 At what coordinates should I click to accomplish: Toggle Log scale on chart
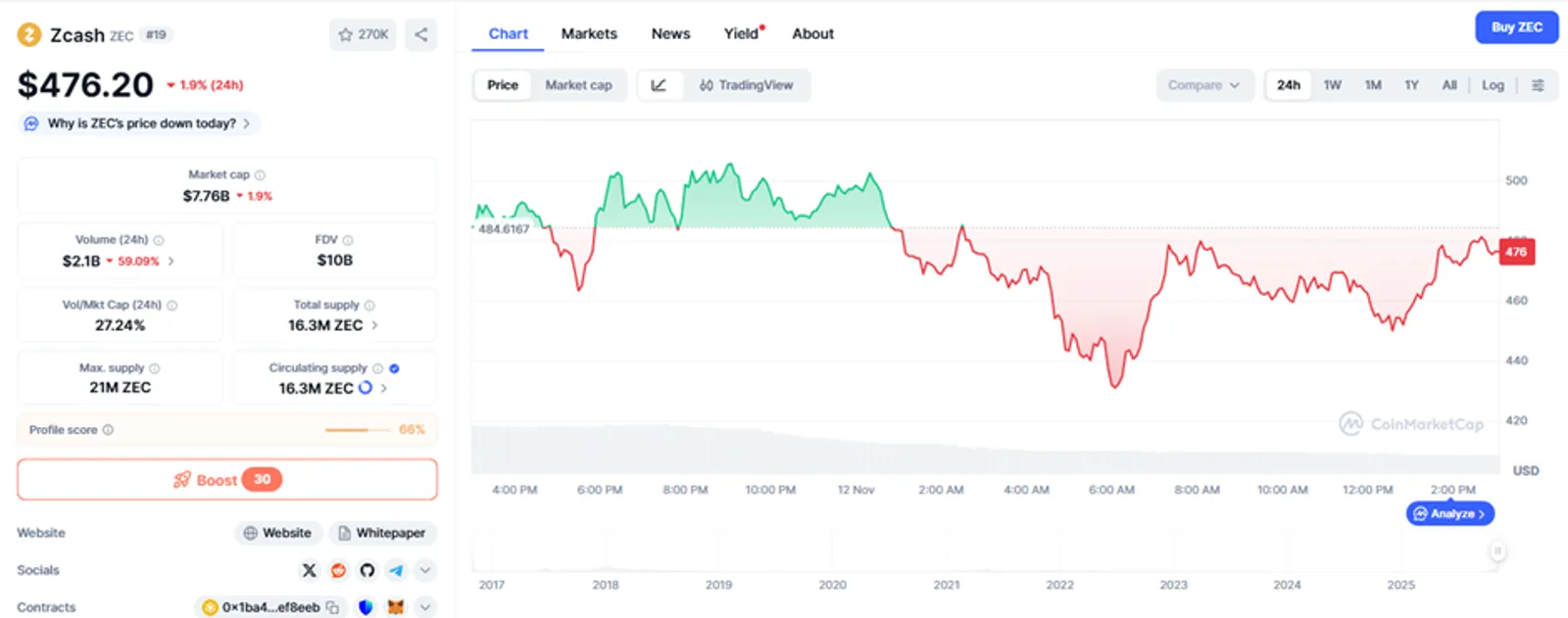coord(1493,85)
